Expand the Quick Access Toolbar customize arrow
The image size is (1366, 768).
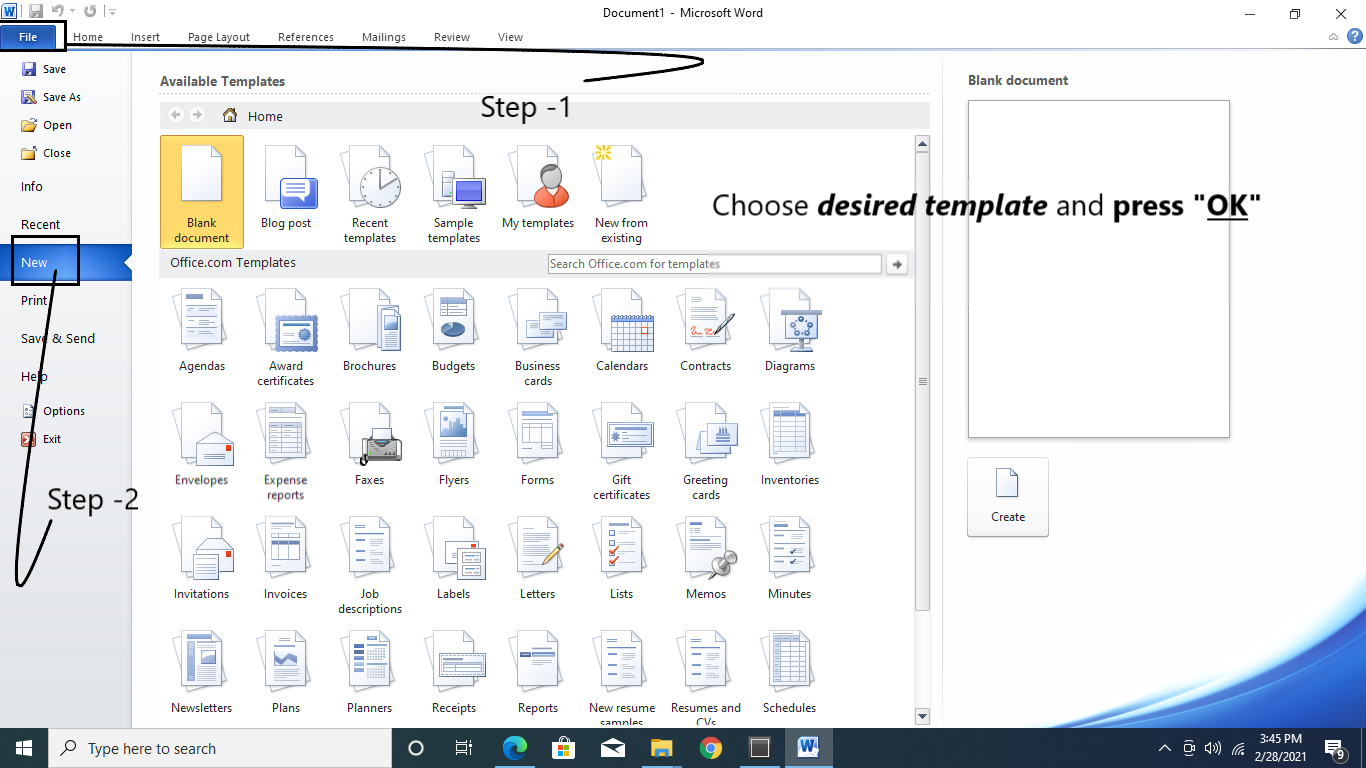pyautogui.click(x=112, y=12)
